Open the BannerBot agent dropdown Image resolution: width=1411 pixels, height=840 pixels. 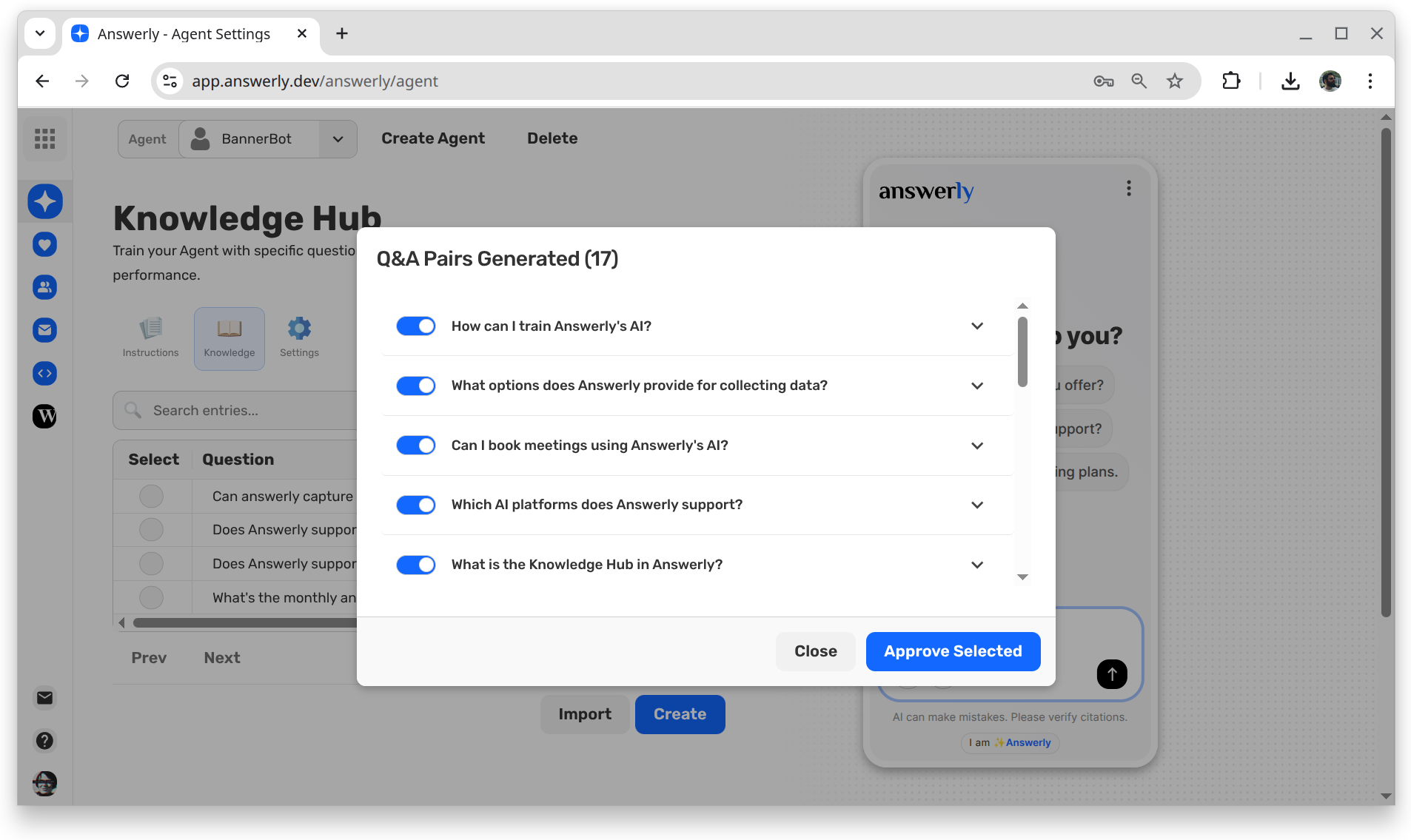coord(338,139)
